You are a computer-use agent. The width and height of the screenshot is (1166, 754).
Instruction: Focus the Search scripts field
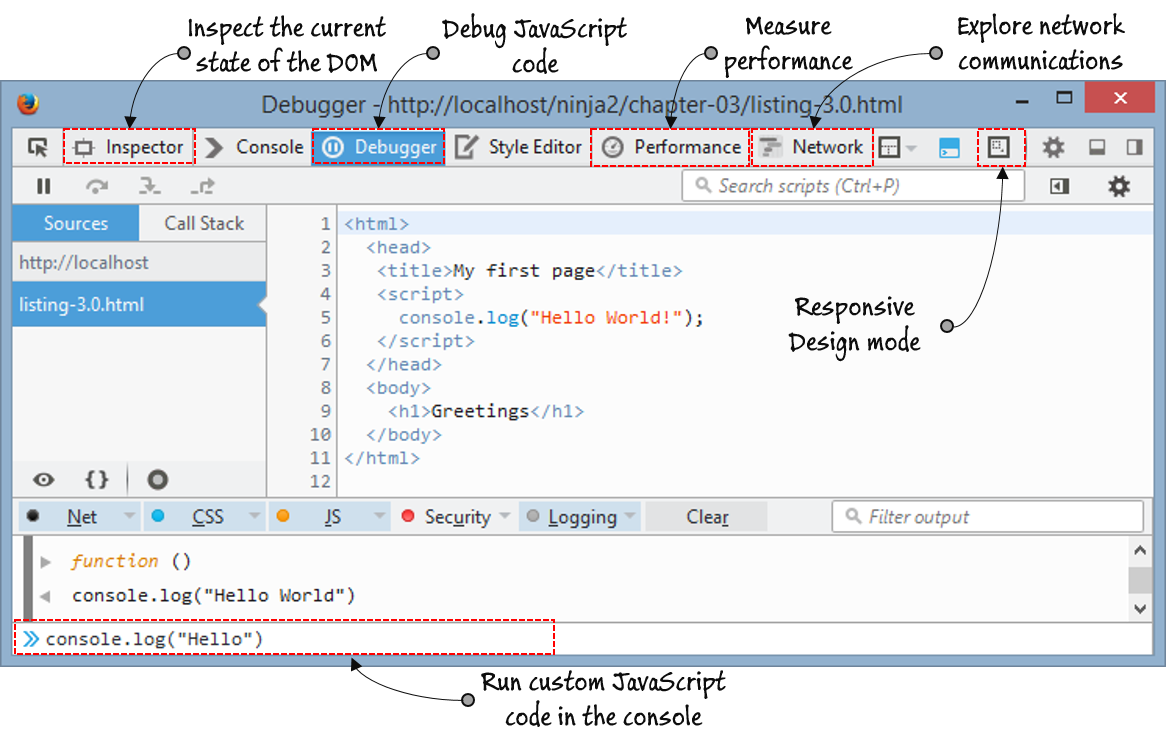(x=853, y=186)
